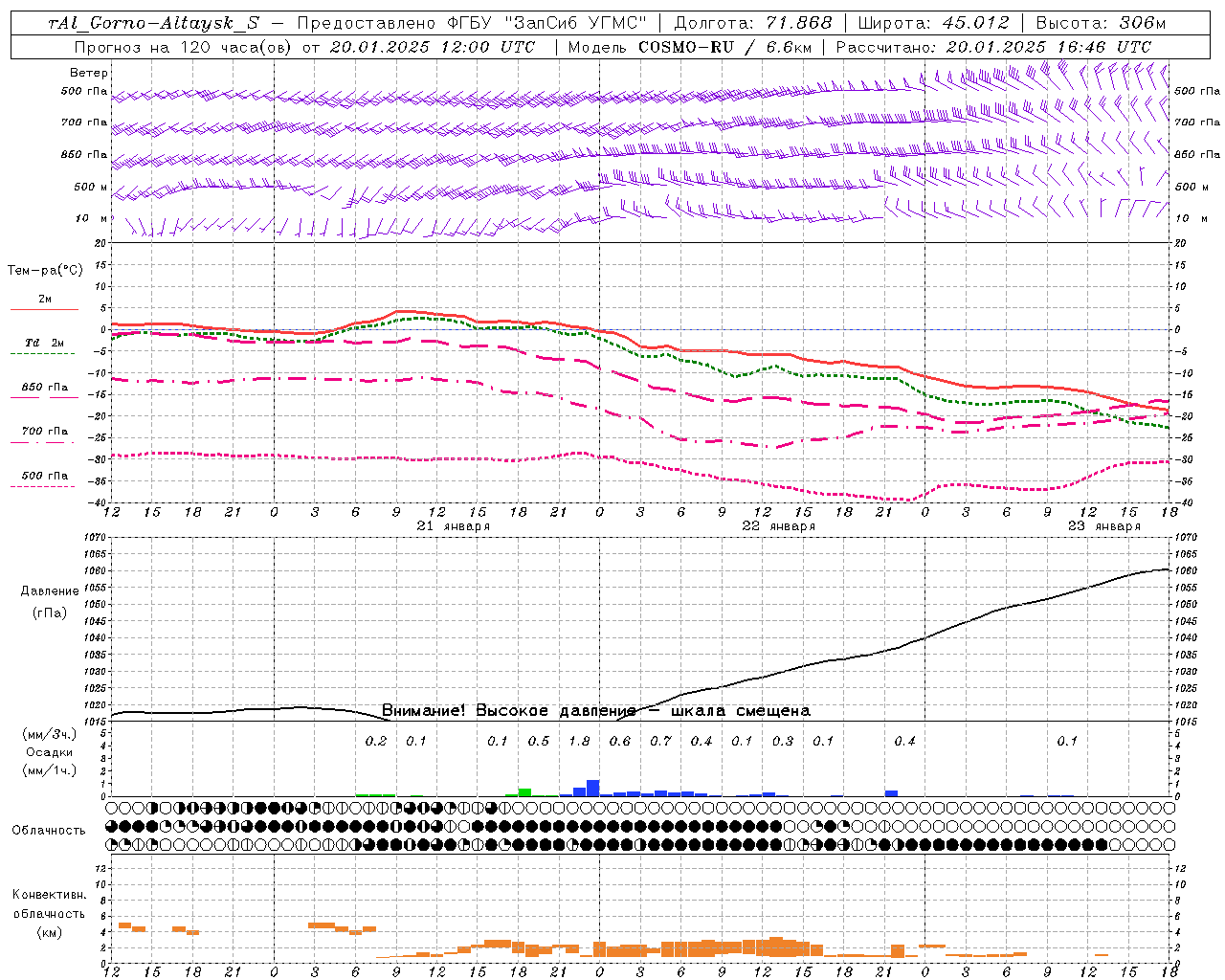
Task: Select the 0.3 precipitation value
Action: coord(783,742)
